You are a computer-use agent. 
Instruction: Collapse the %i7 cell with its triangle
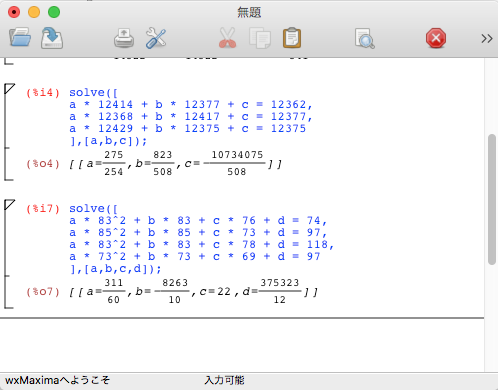[9, 205]
